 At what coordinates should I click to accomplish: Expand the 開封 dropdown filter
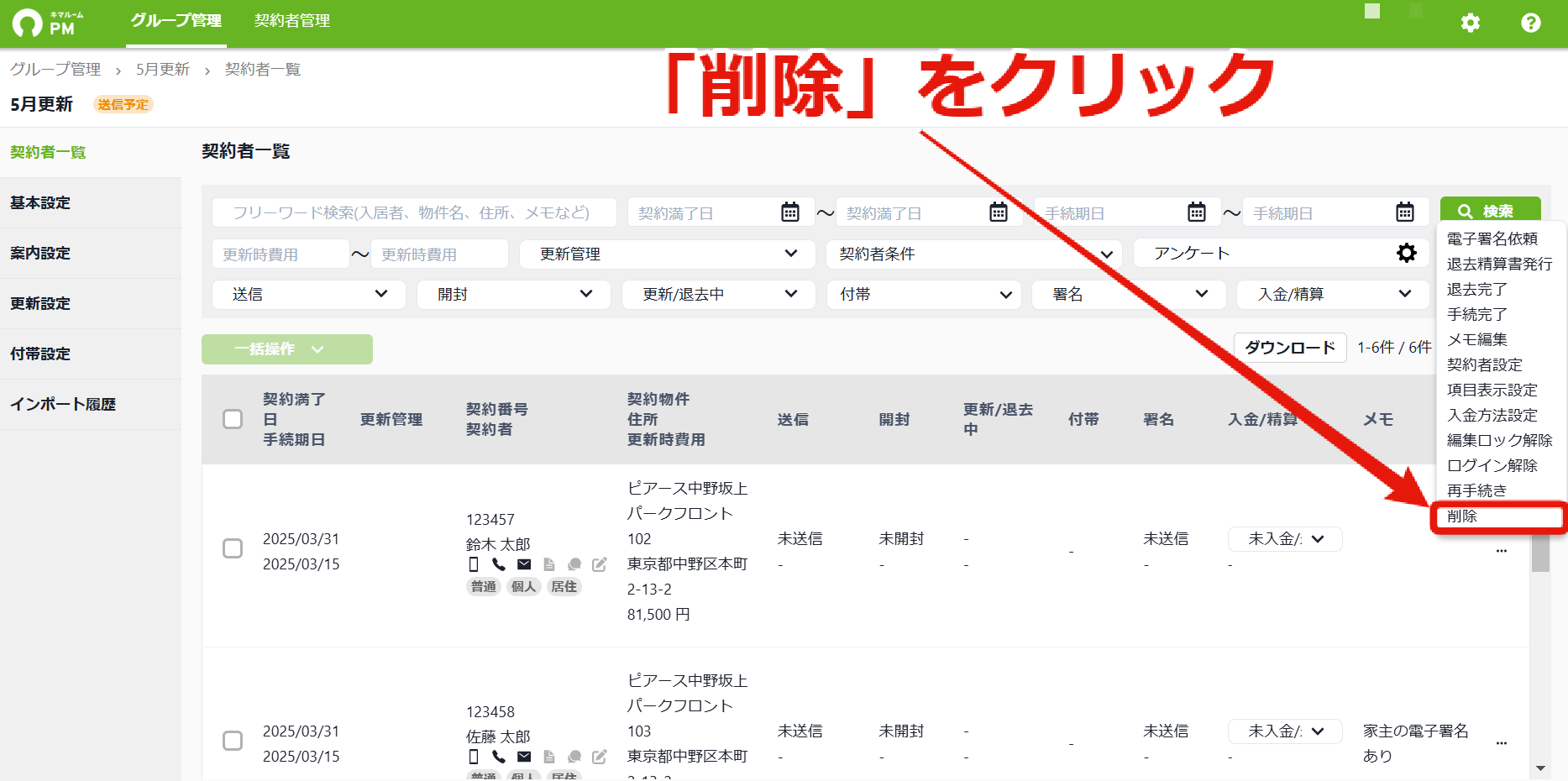tap(514, 294)
